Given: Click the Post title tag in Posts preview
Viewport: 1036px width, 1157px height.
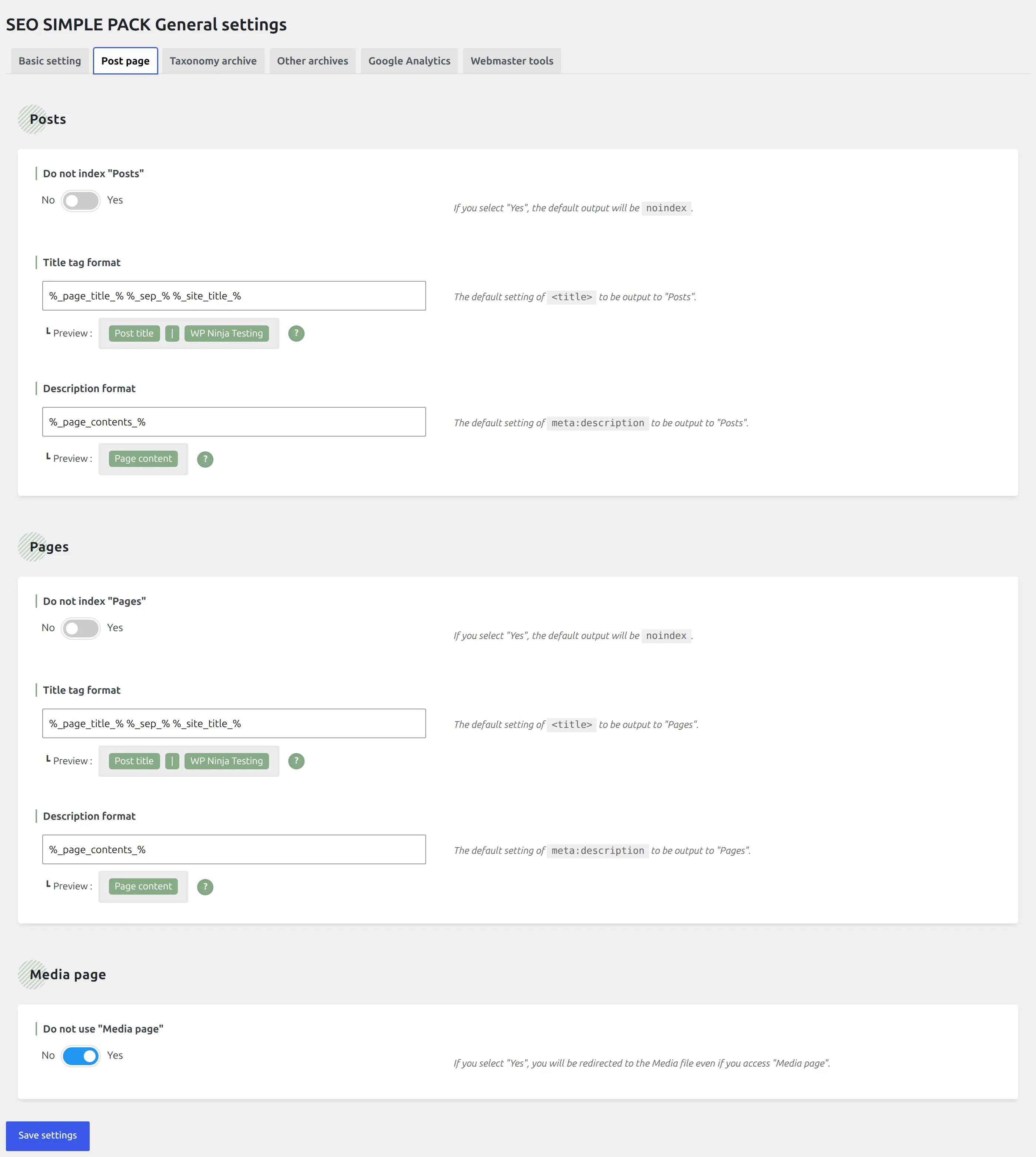Looking at the screenshot, I should pyautogui.click(x=135, y=333).
